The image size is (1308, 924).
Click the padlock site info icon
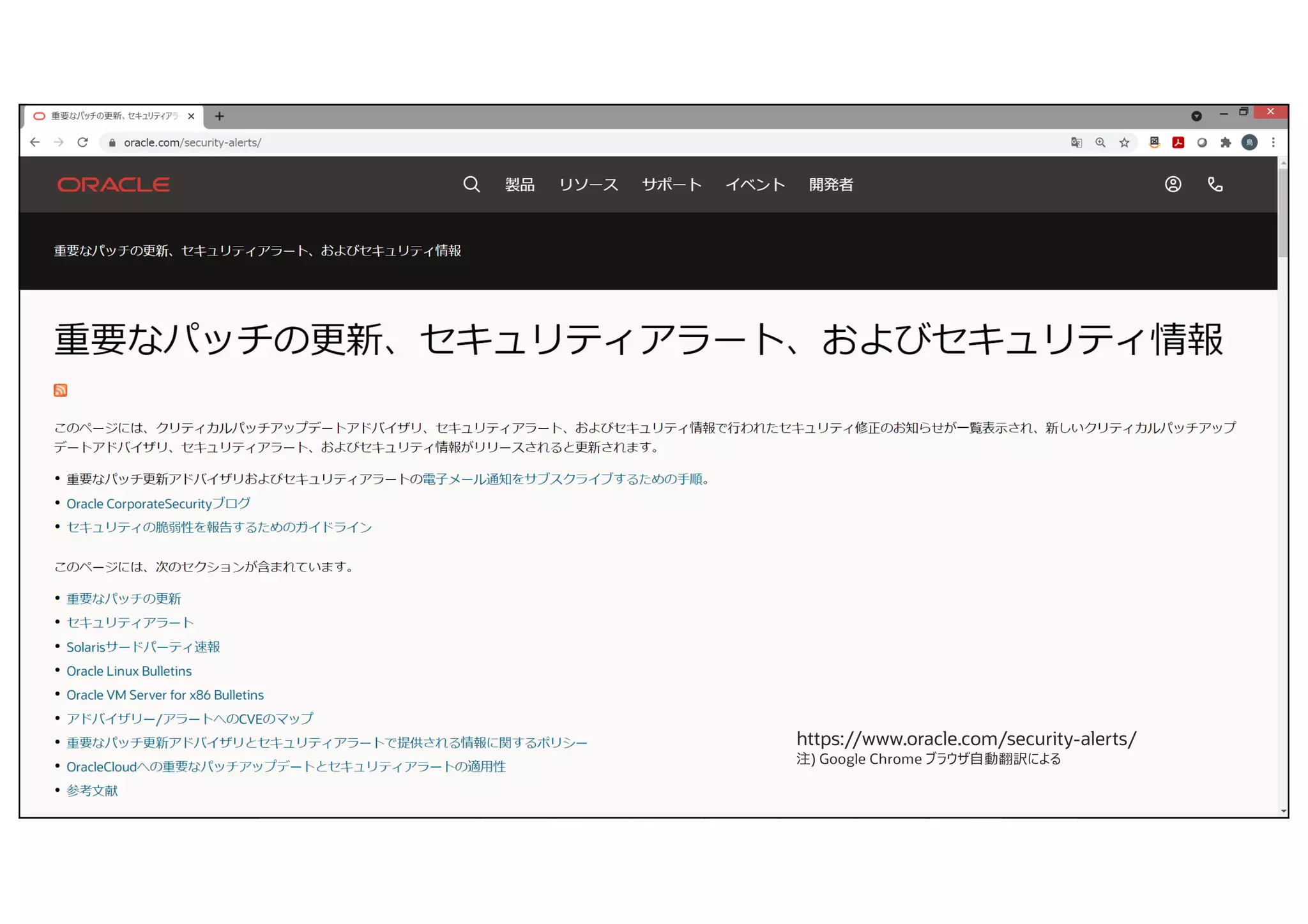tap(112, 142)
